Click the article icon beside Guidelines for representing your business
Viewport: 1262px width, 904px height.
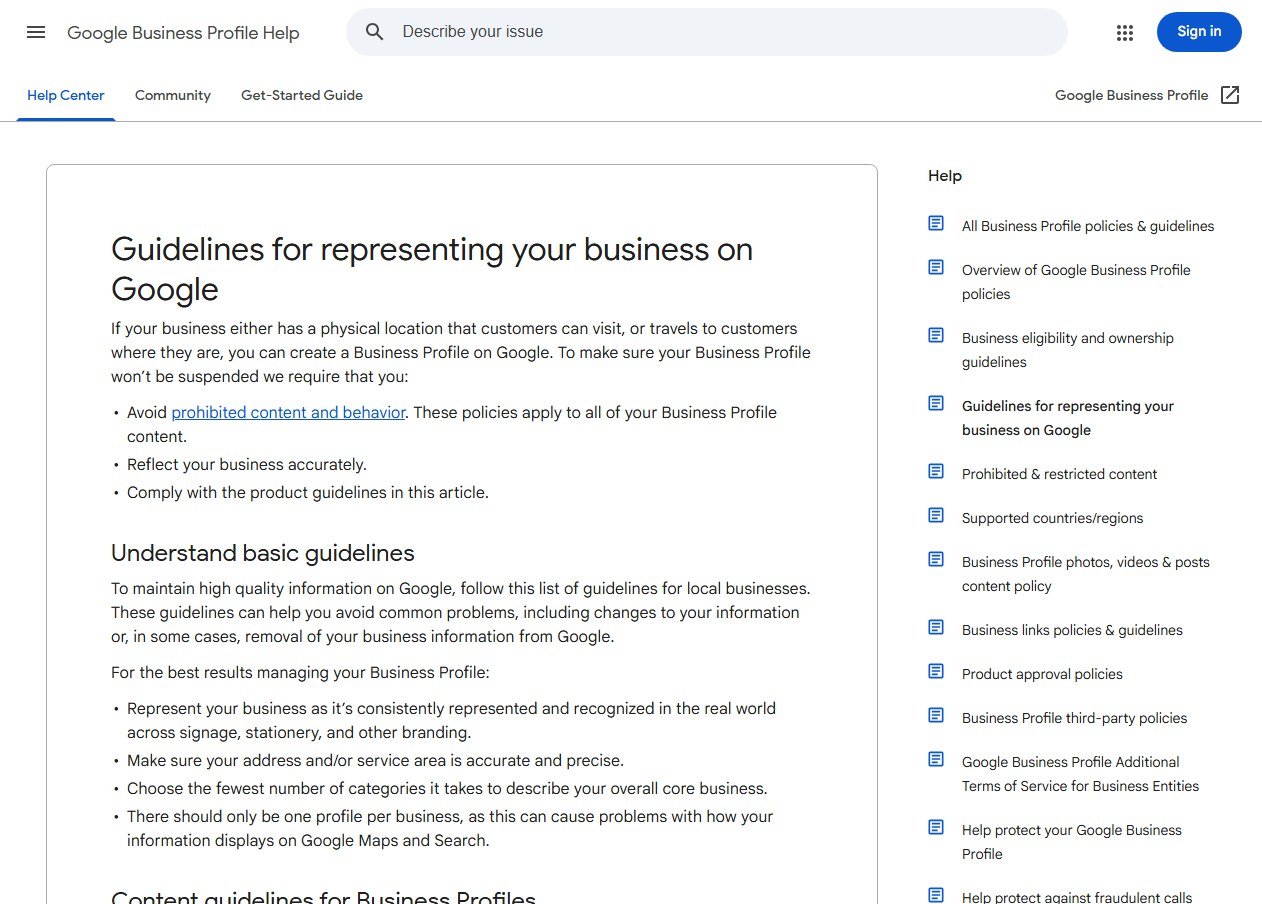coord(936,403)
